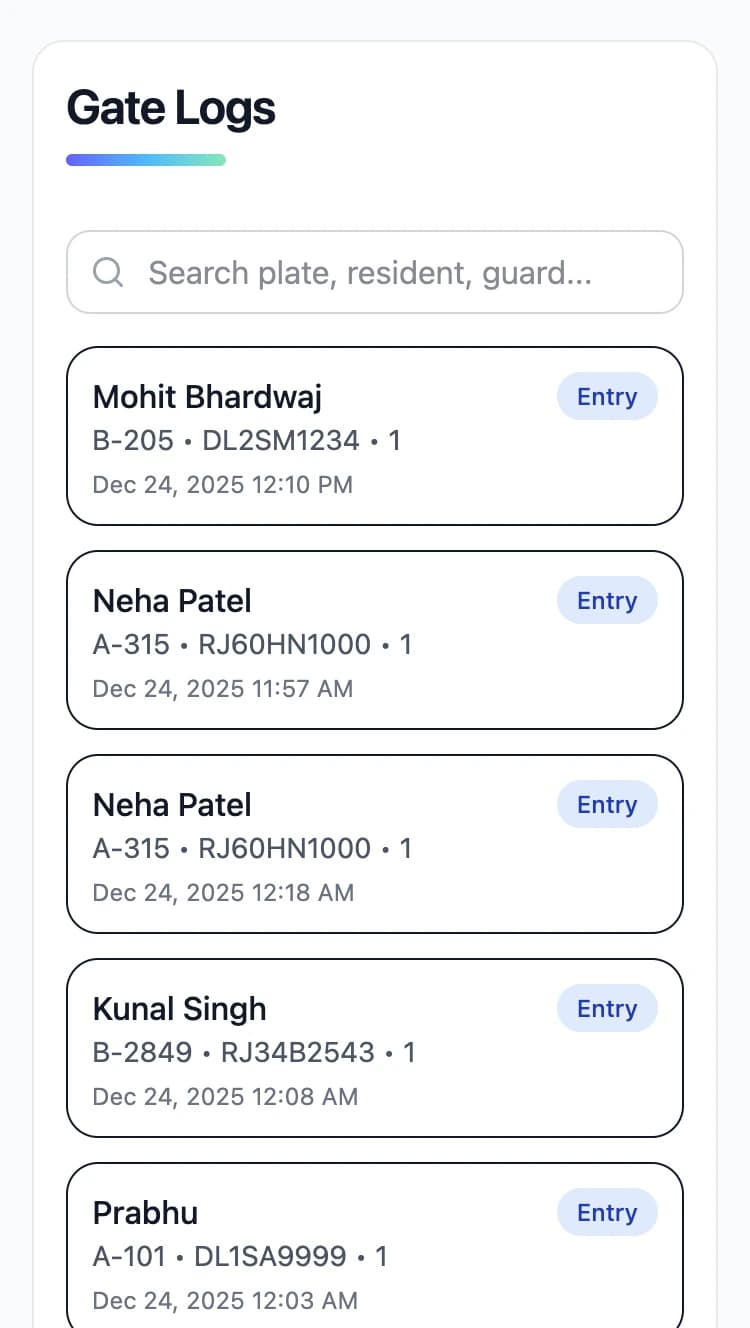Click the Dec 24, 2025 12:03 AM timestamp

[x=225, y=1301]
